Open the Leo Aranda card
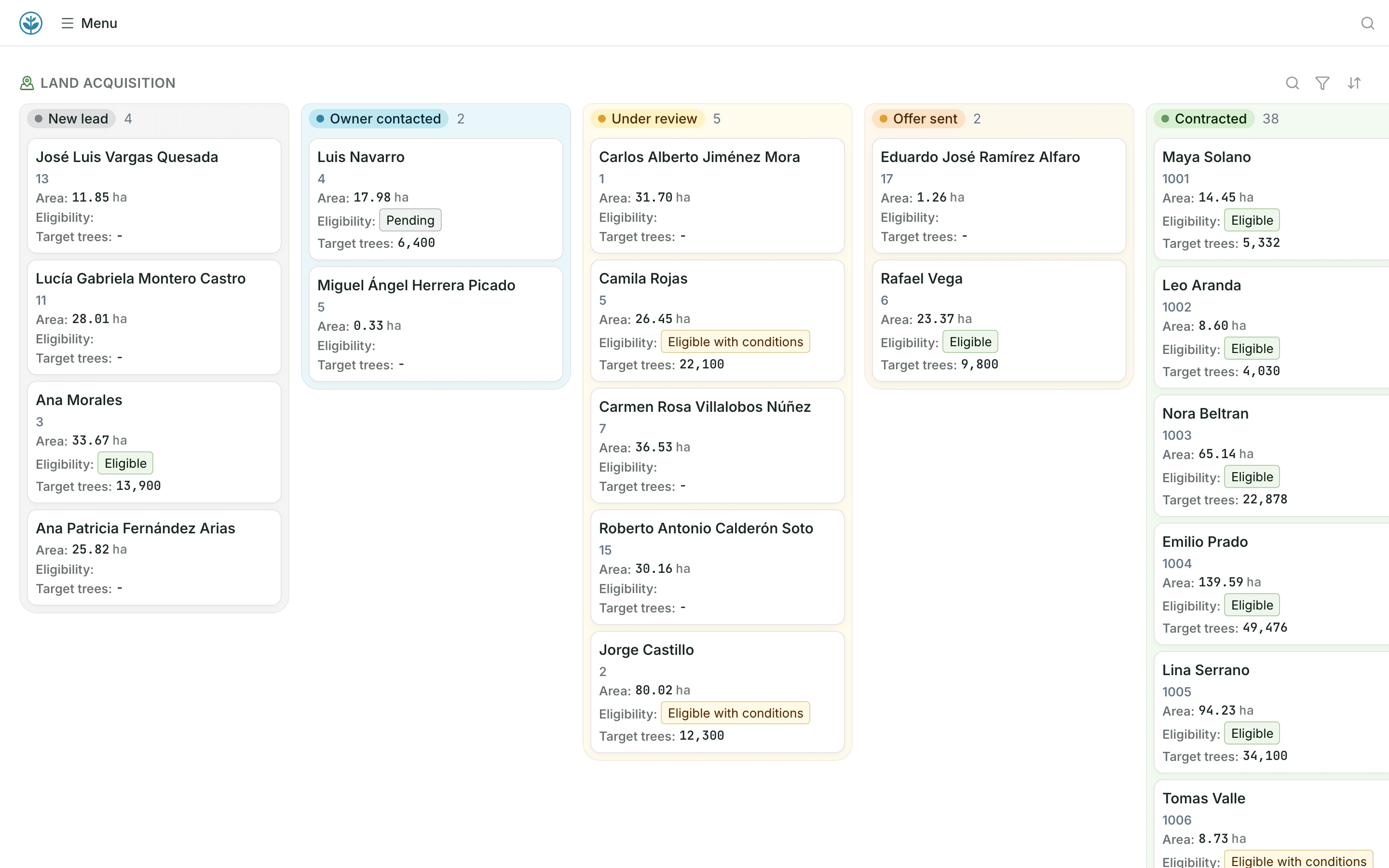1389x868 pixels. pyautogui.click(x=1272, y=327)
